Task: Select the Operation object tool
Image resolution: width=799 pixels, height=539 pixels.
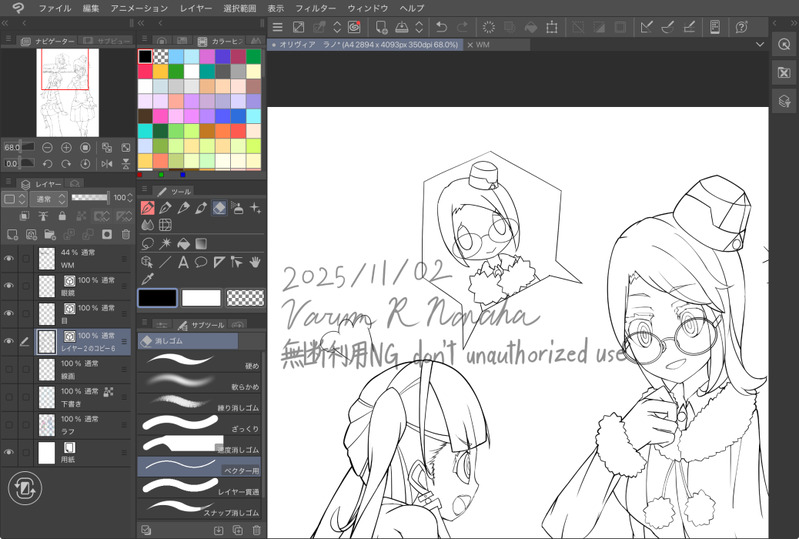Action: pyautogui.click(x=148, y=262)
